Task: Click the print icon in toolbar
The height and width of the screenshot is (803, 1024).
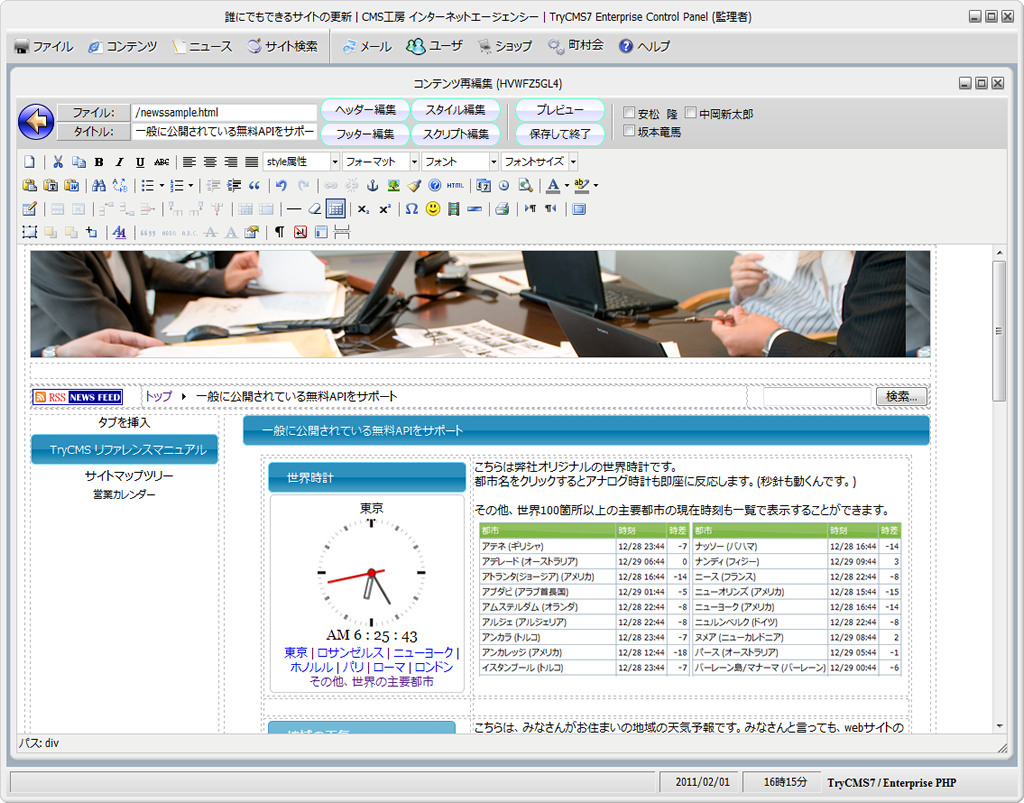Action: click(502, 209)
